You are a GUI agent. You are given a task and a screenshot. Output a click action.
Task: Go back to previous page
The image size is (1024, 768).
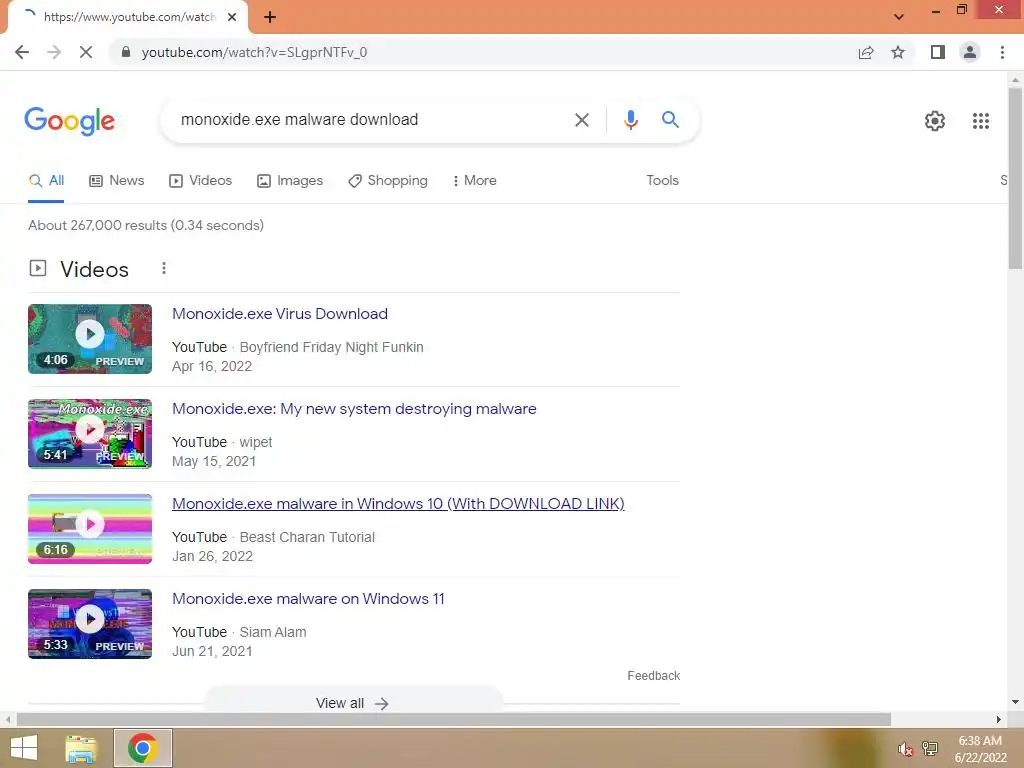(22, 52)
